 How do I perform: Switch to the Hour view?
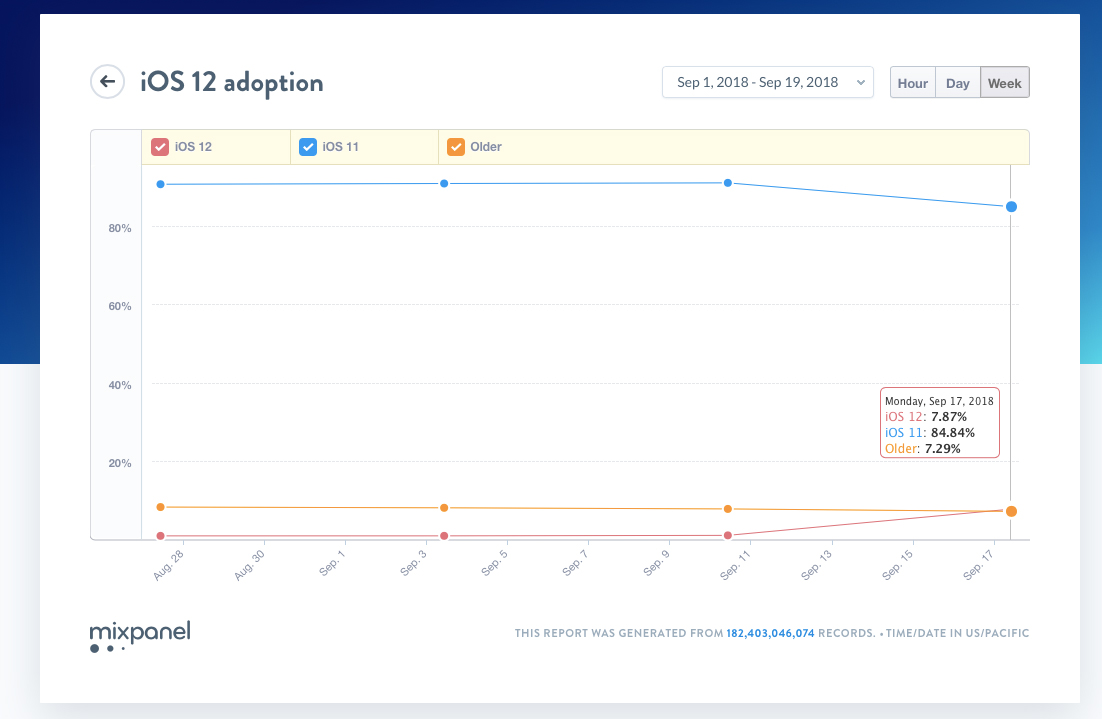(x=912, y=83)
